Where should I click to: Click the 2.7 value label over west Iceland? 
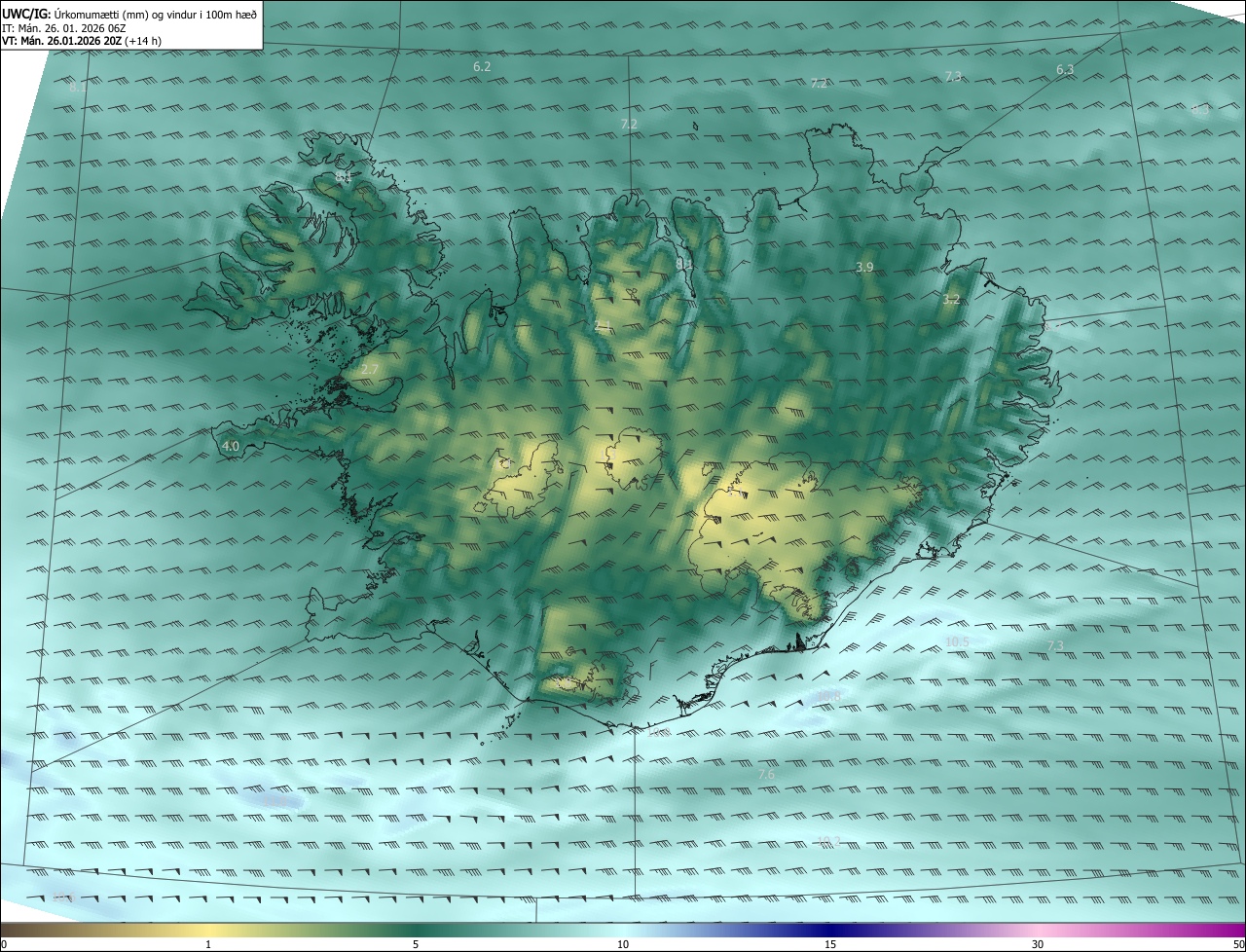pos(369,370)
